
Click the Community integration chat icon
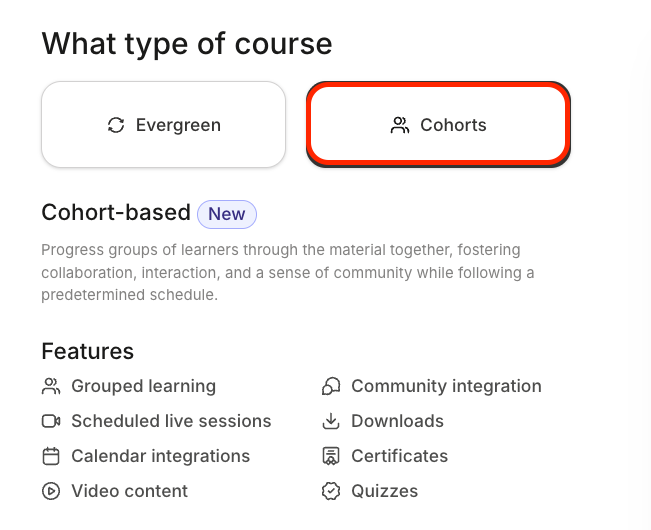[331, 386]
